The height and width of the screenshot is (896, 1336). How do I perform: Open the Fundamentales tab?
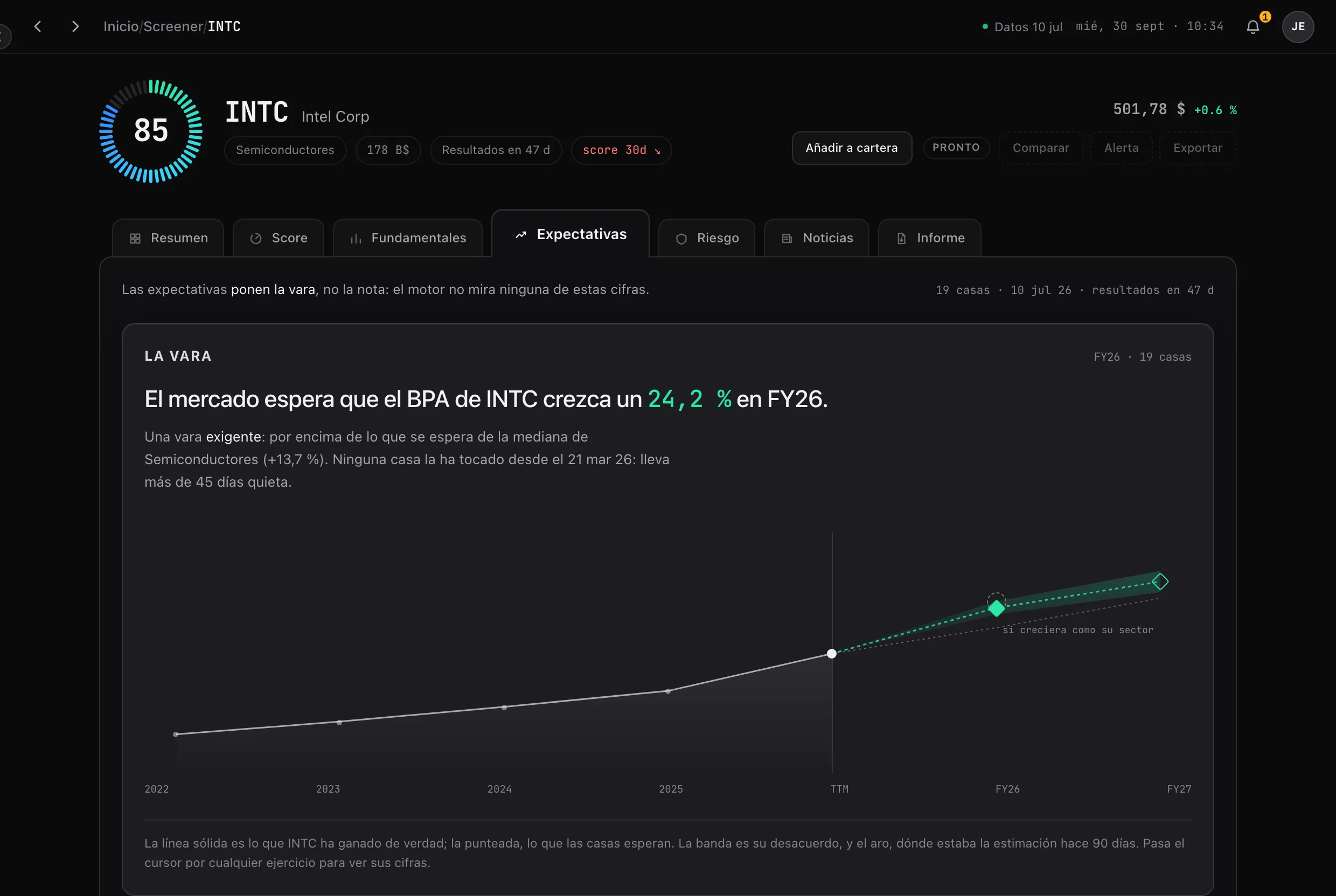pyautogui.click(x=408, y=239)
